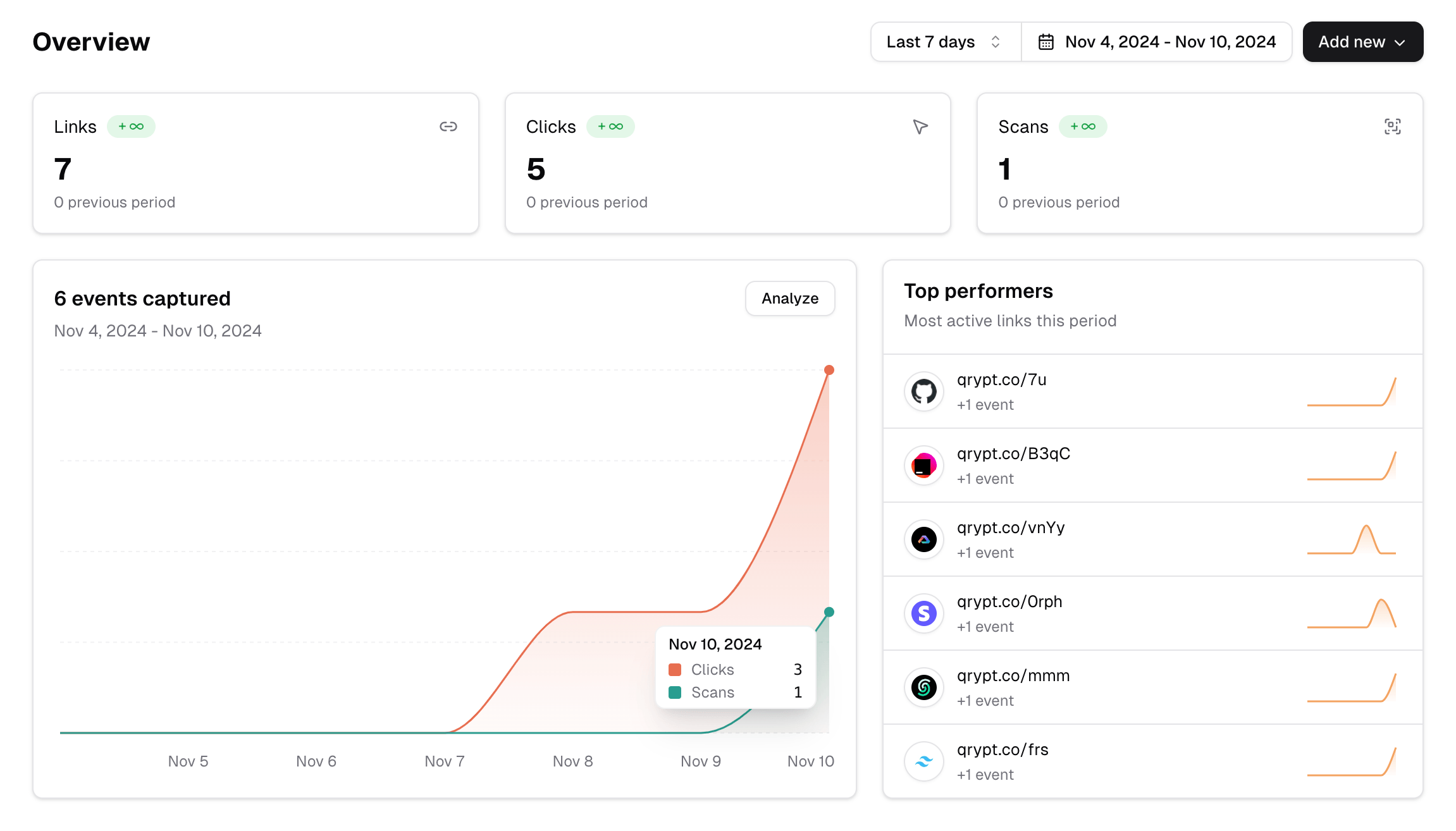The height and width of the screenshot is (831, 1456).
Task: Click the QR code scan icon on Scans card
Action: (x=1392, y=126)
